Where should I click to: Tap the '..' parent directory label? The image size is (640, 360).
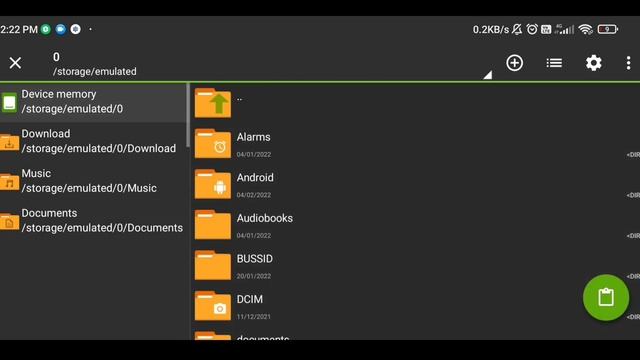point(240,98)
